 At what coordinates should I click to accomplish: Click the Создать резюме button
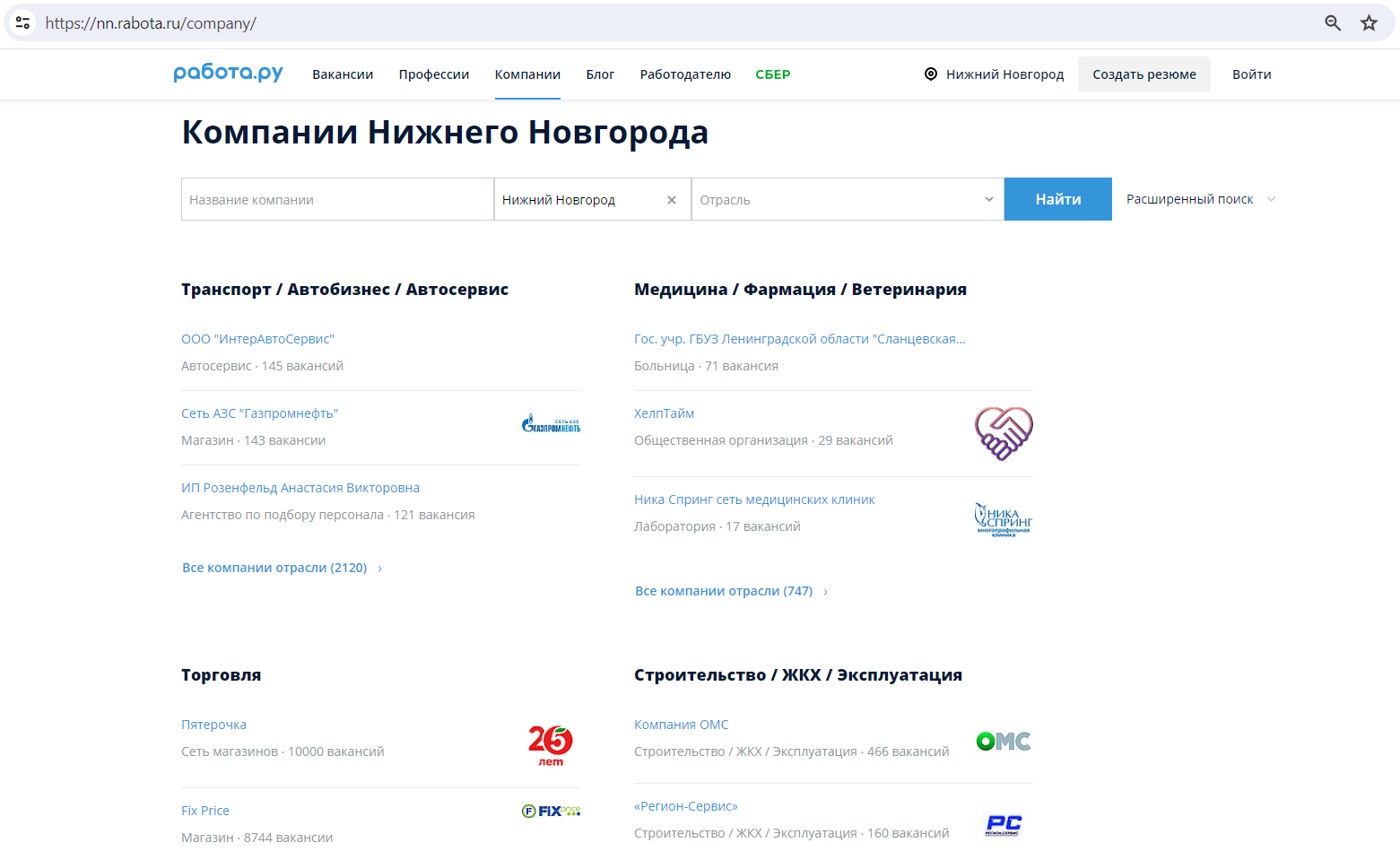coord(1143,74)
